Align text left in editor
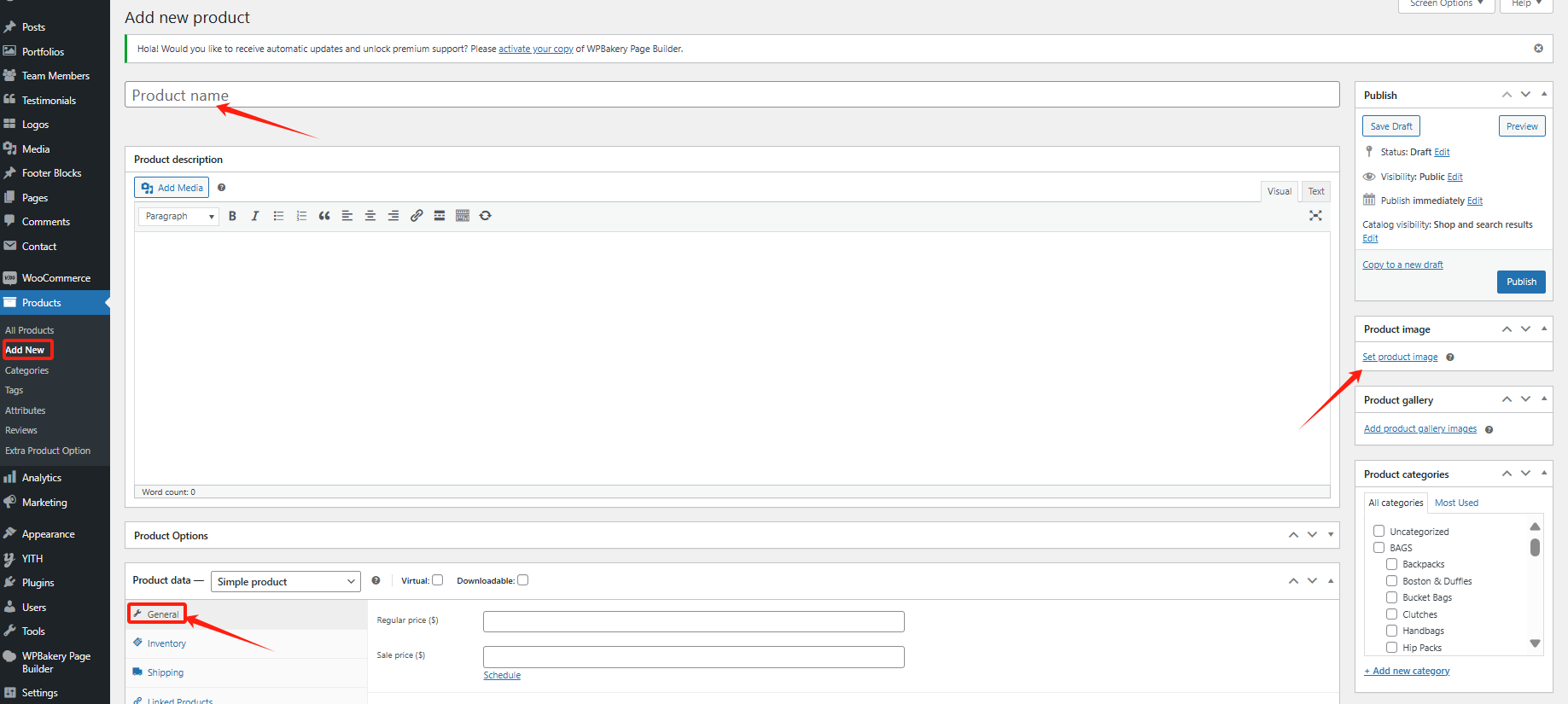 click(x=347, y=216)
